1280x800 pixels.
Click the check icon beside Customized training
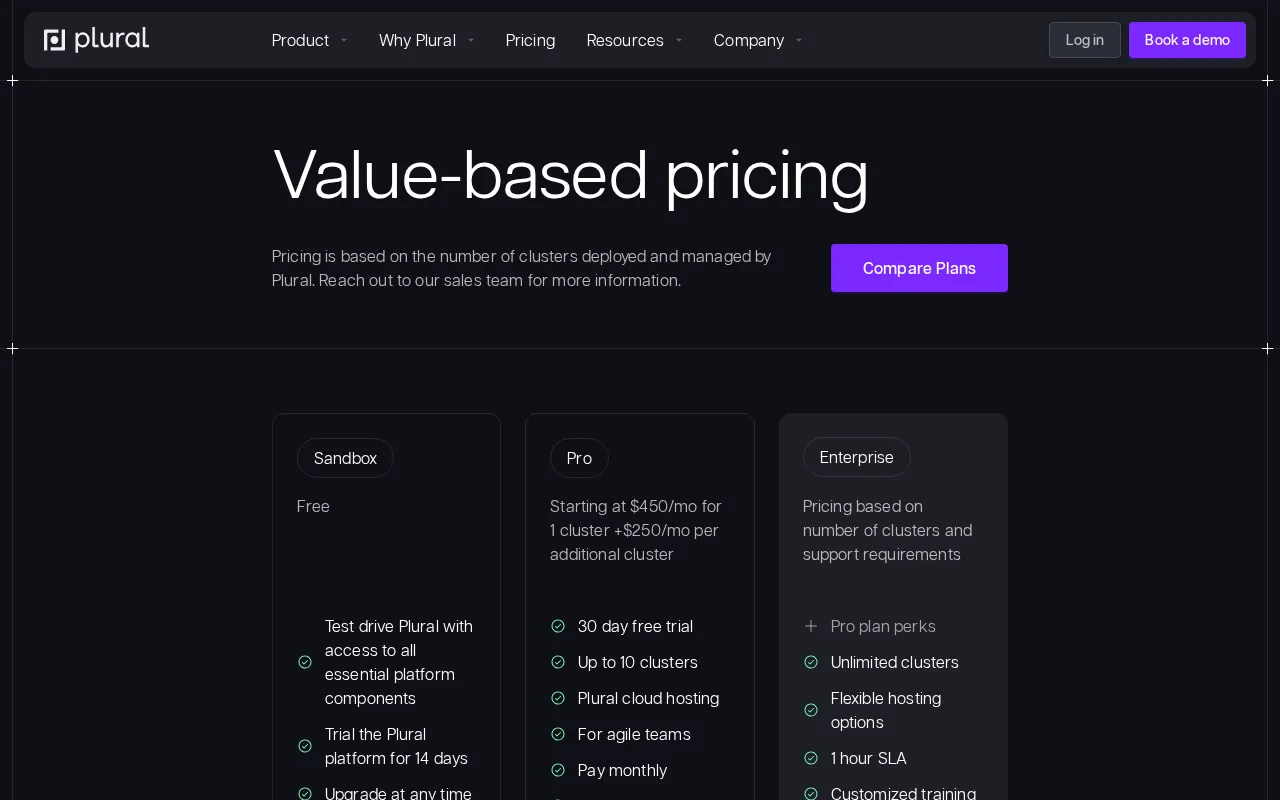tap(811, 794)
